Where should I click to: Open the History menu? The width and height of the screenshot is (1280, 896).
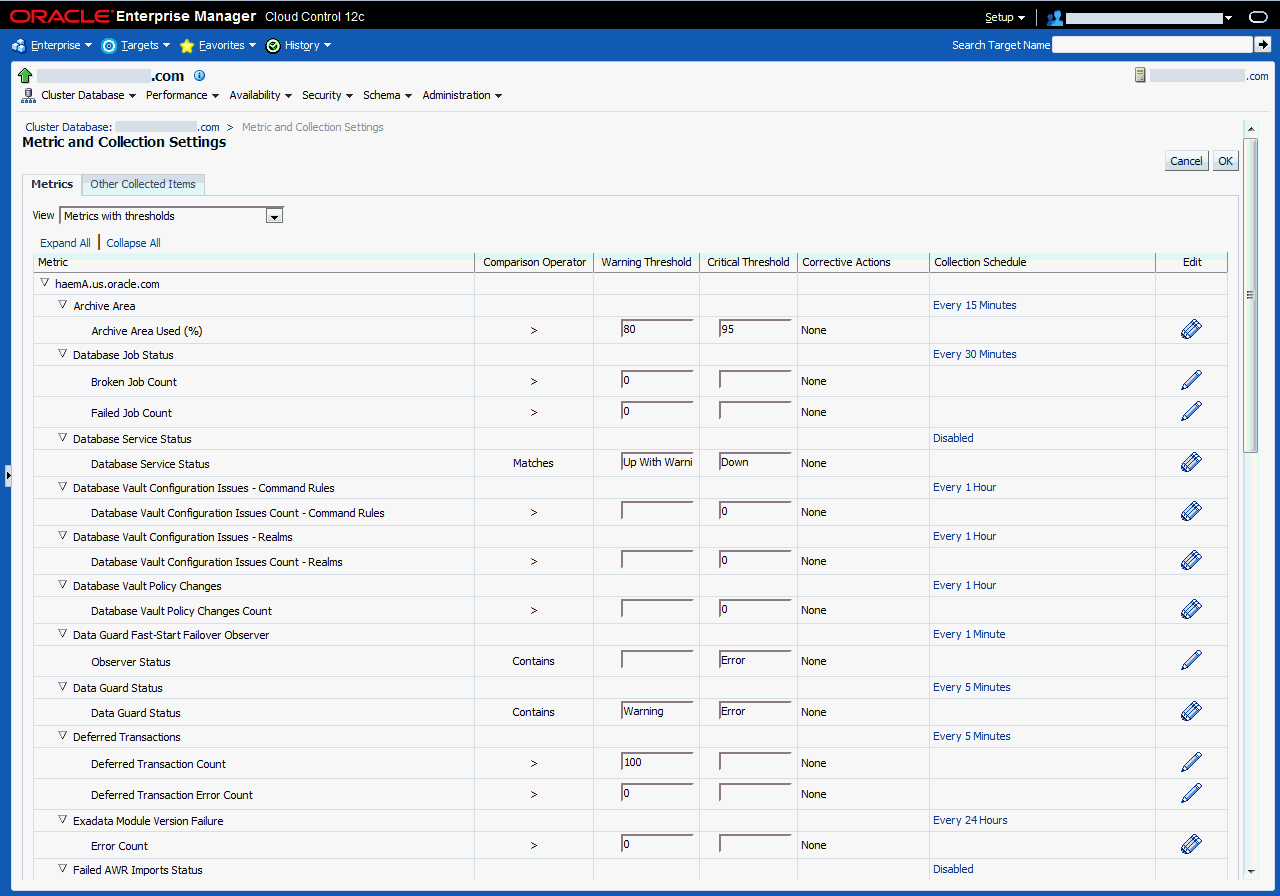(298, 45)
